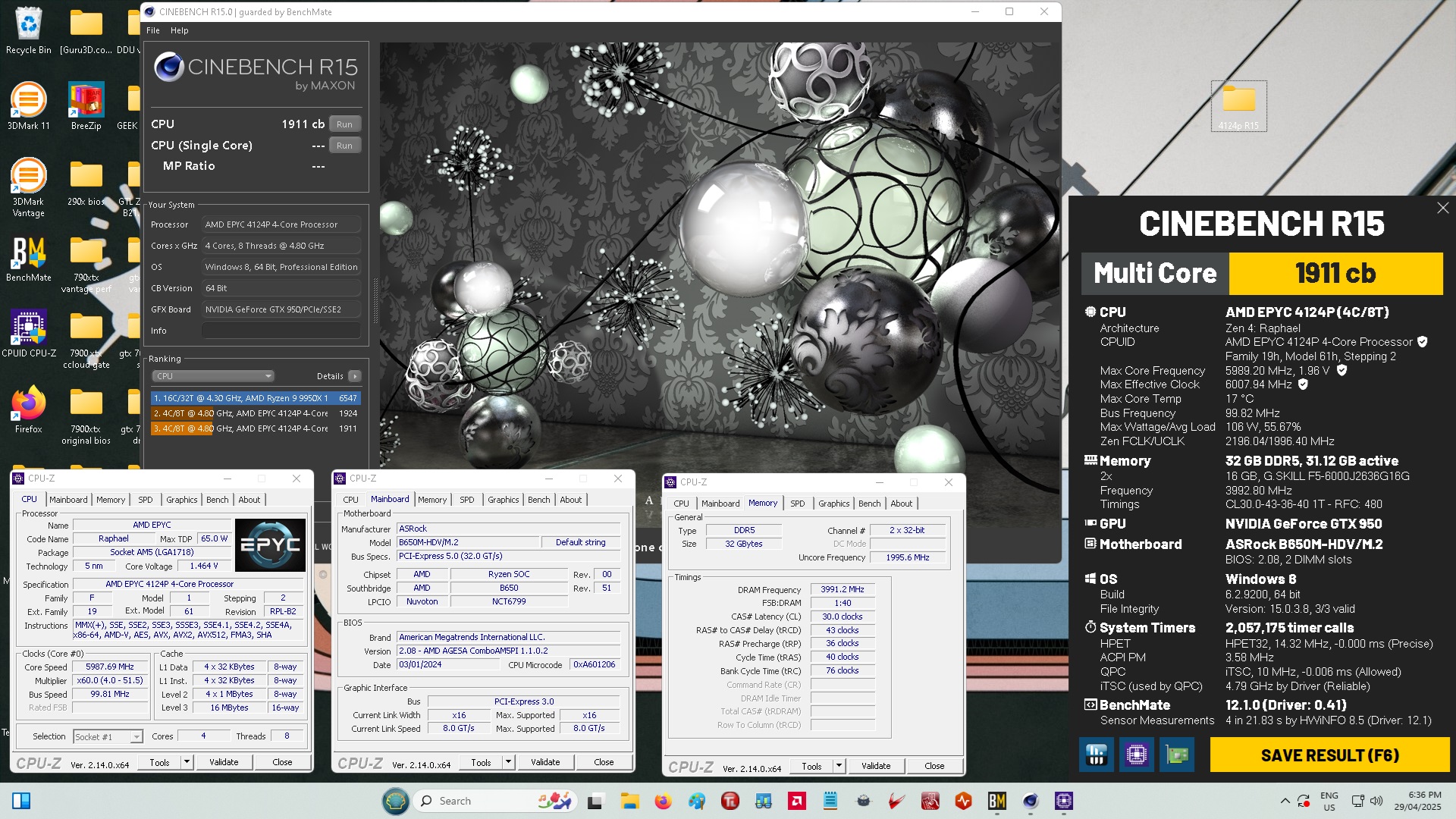Open Tools dropdown arrow in CPU-Z Memory window

pos(839,766)
